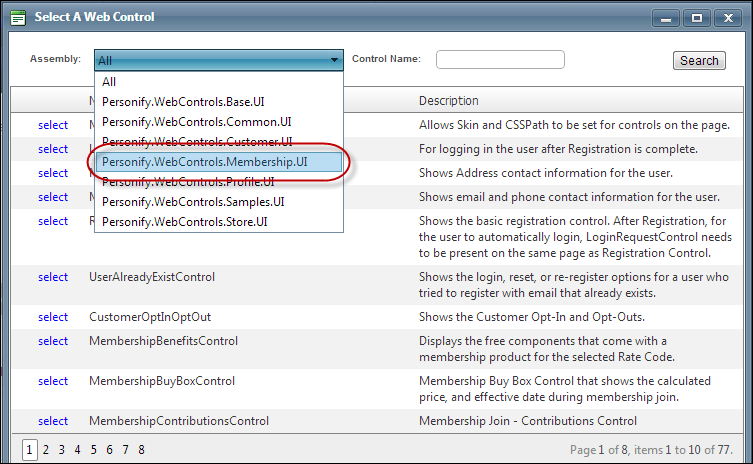753x464 pixels.
Task: Go to page 1 of results
Action: tap(29, 450)
